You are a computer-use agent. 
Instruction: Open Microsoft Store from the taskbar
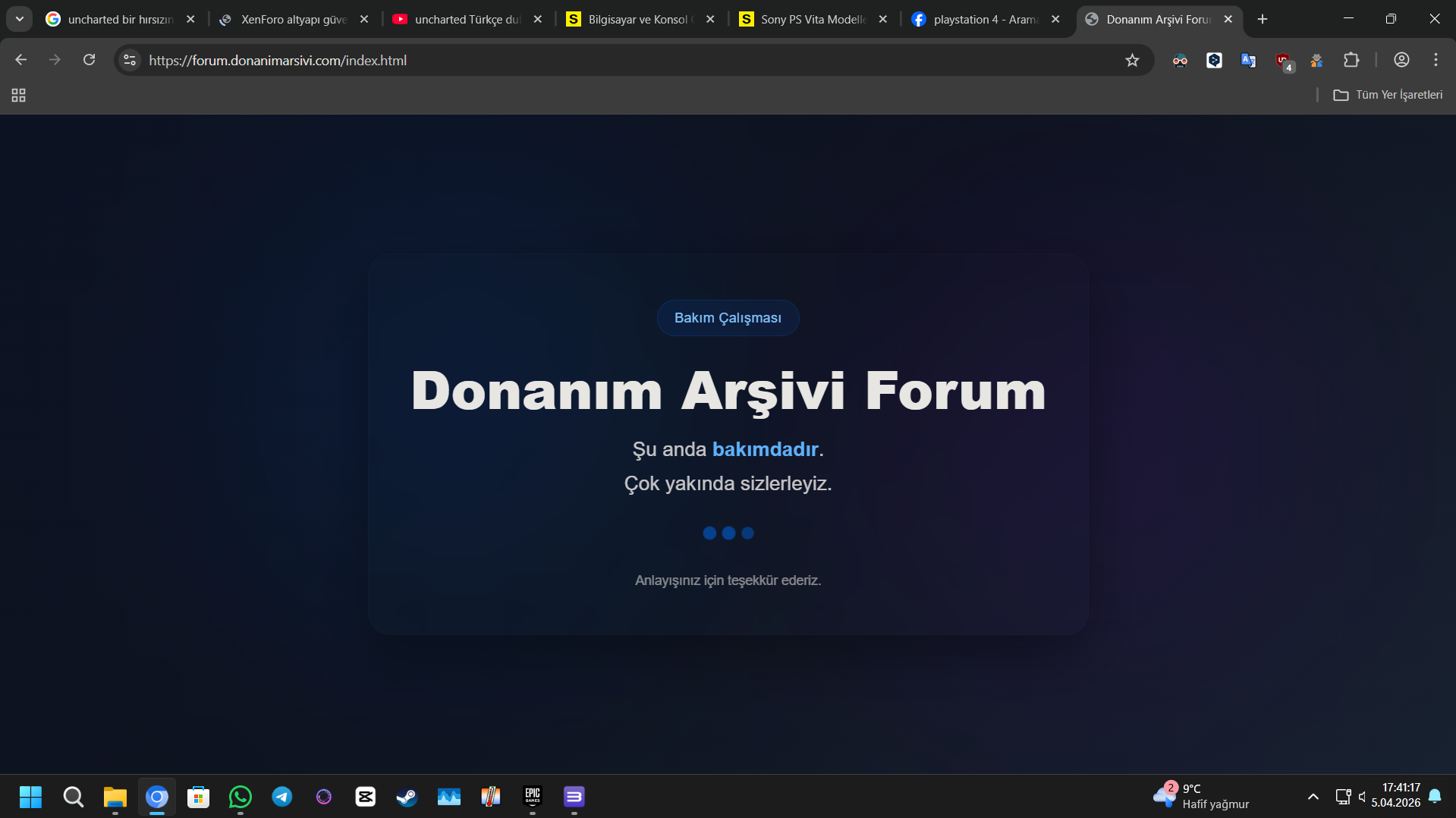pos(199,797)
